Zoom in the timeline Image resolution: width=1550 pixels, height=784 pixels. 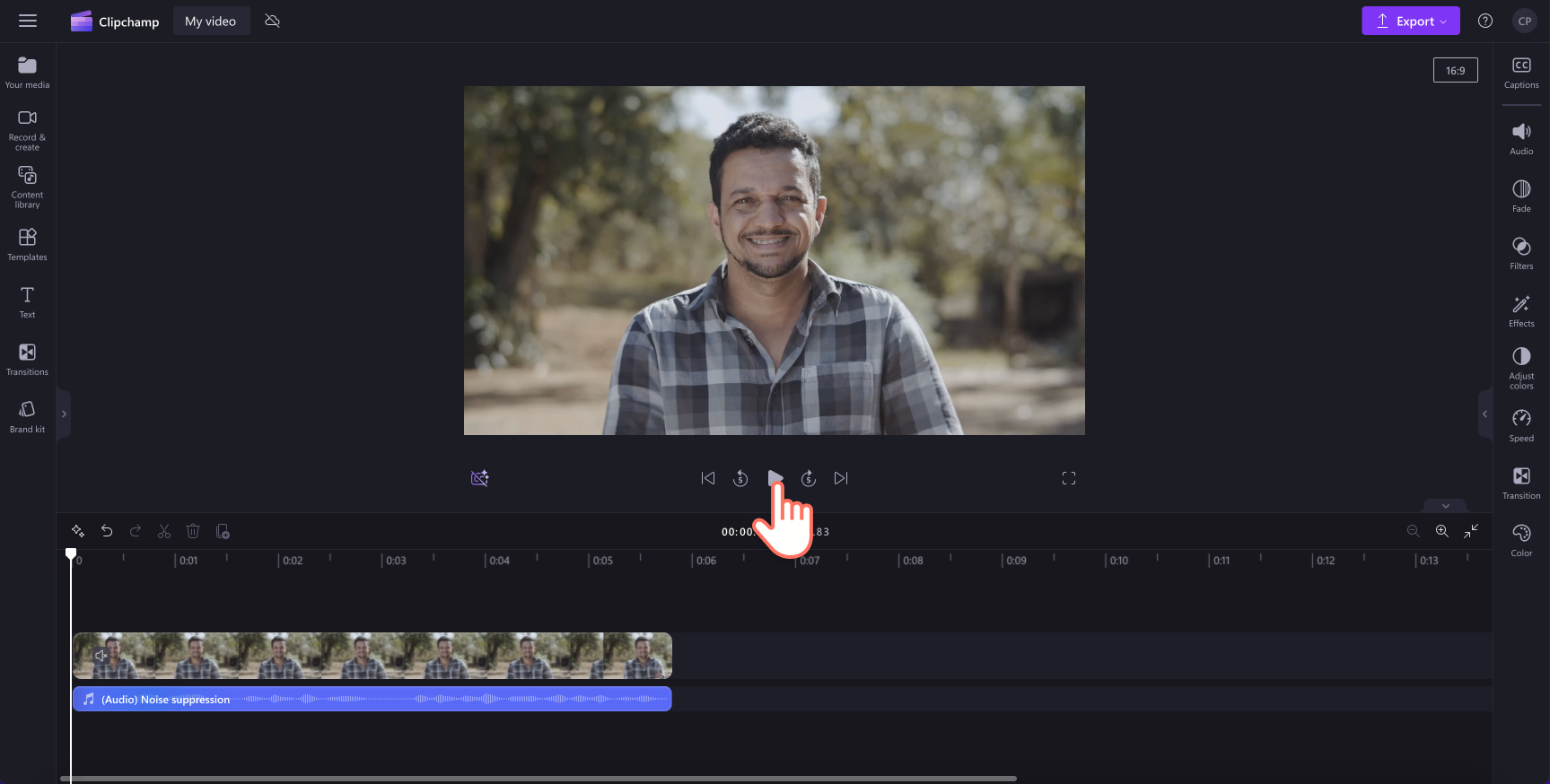tap(1442, 531)
